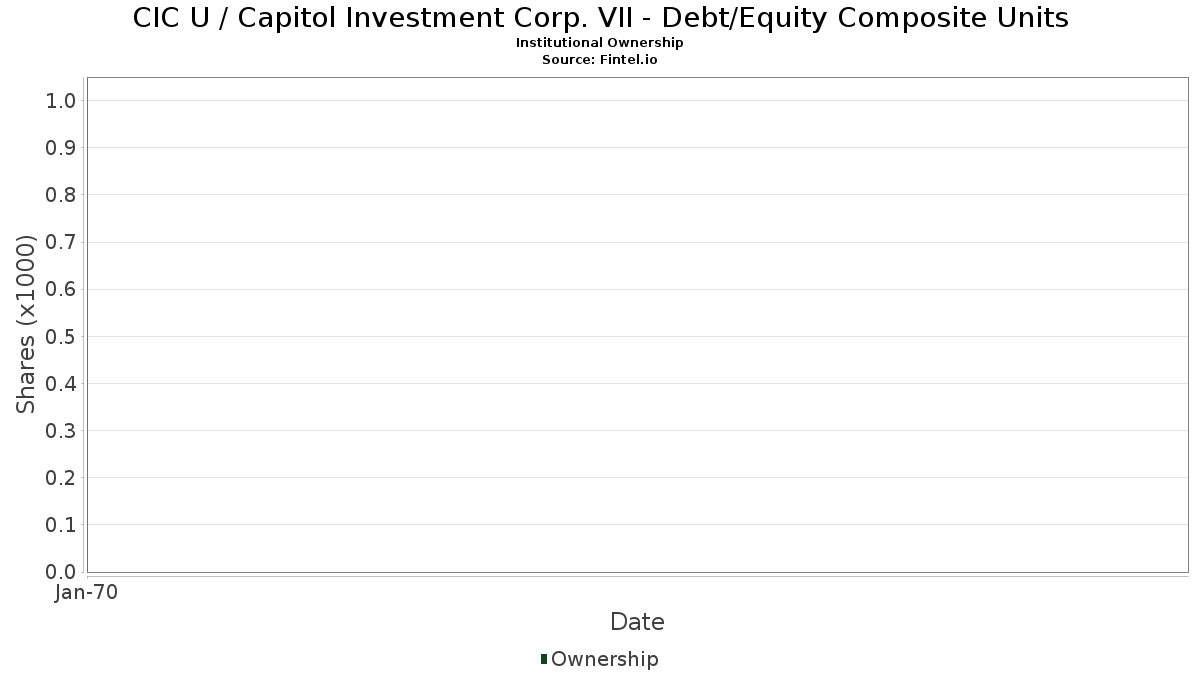Click the 0.7 y-axis tick label

click(x=61, y=242)
